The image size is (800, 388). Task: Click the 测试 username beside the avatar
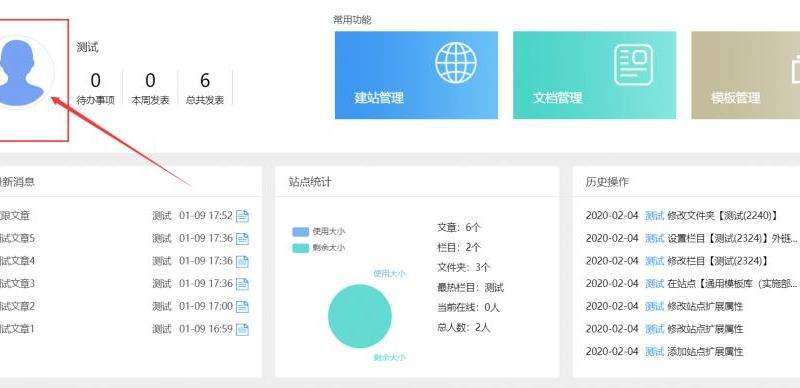coord(87,47)
